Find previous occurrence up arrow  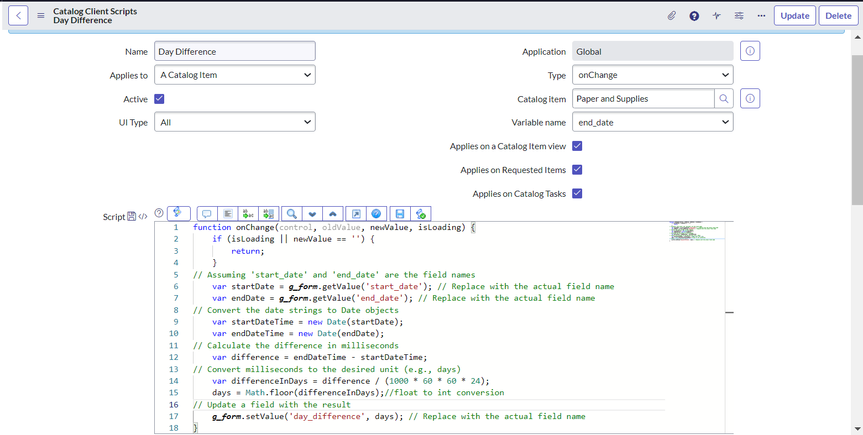tap(332, 214)
